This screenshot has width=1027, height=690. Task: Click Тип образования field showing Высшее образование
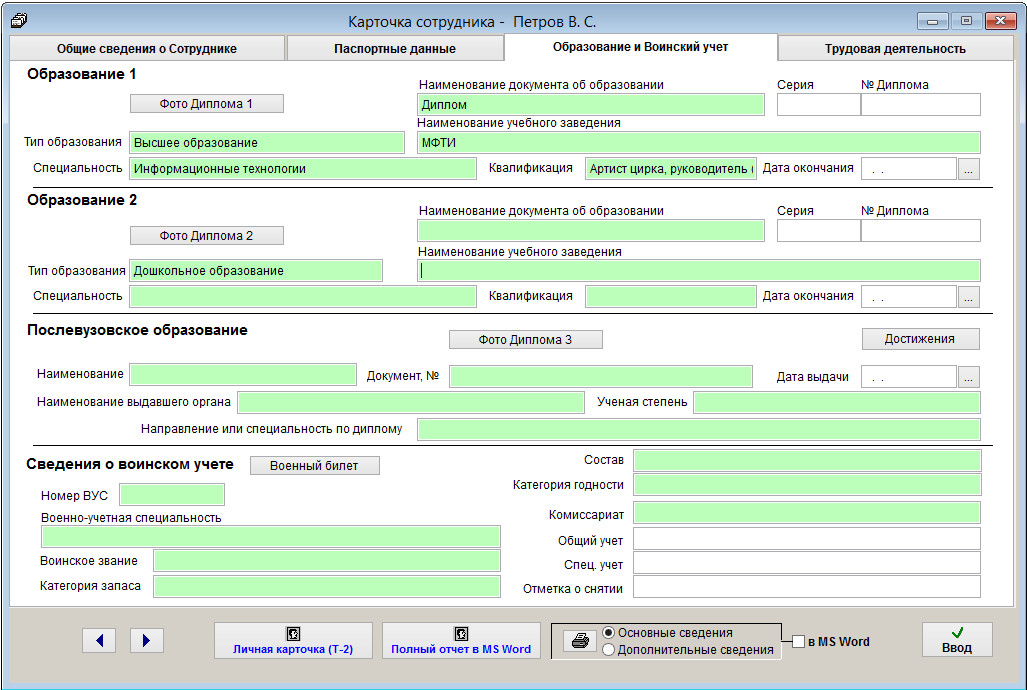point(267,143)
